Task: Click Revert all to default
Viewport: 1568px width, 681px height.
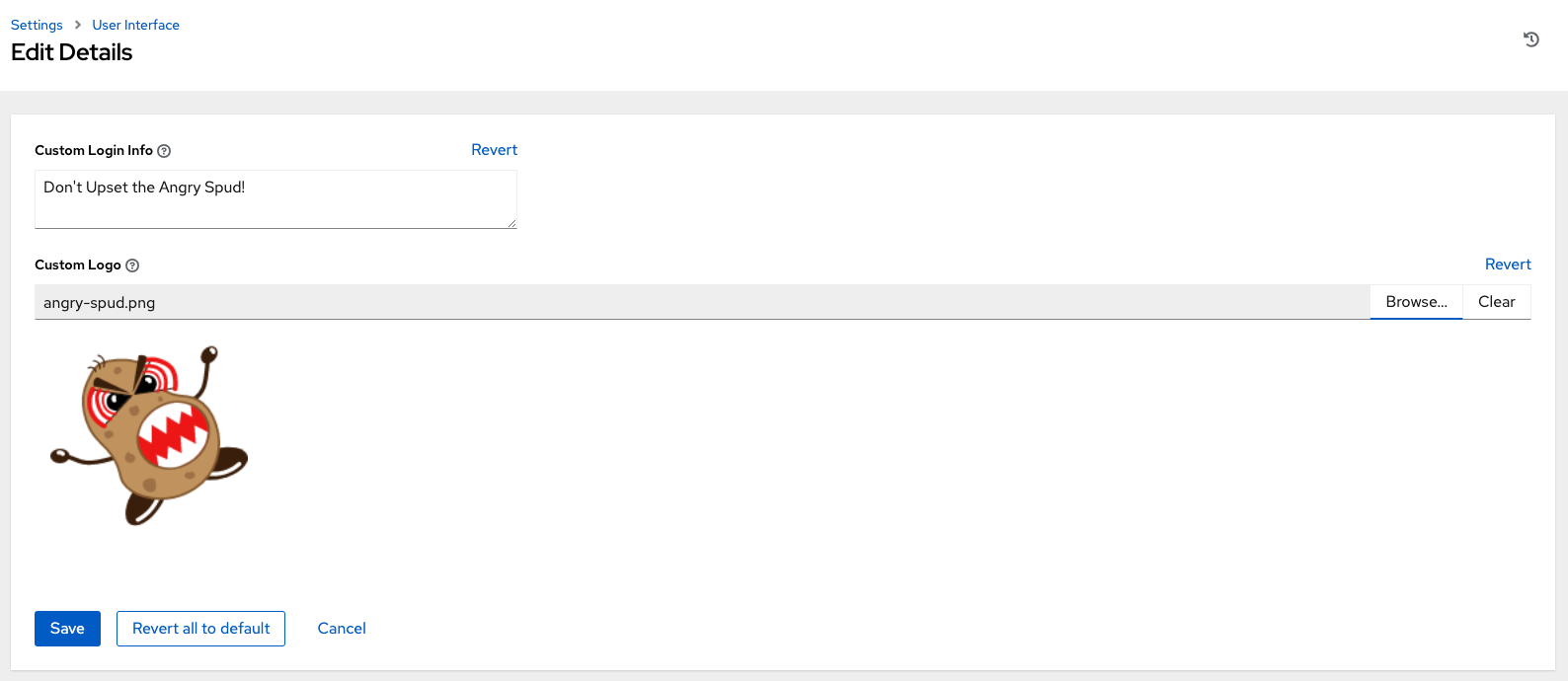Action: [200, 628]
